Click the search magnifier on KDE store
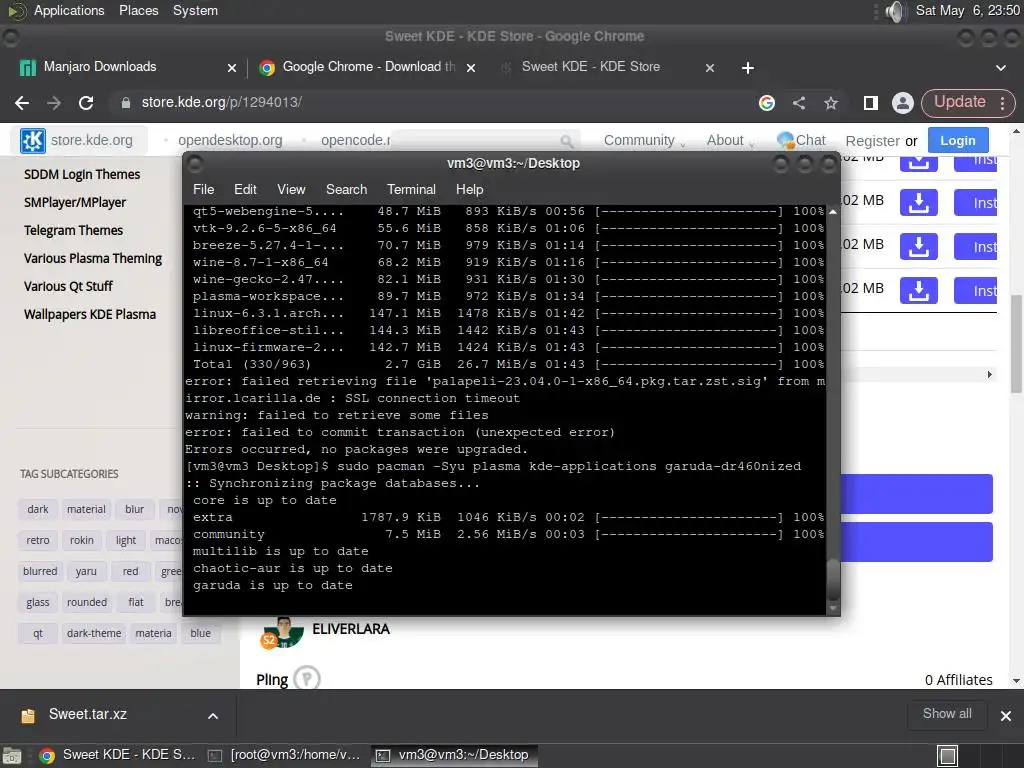1024x768 pixels. point(567,141)
